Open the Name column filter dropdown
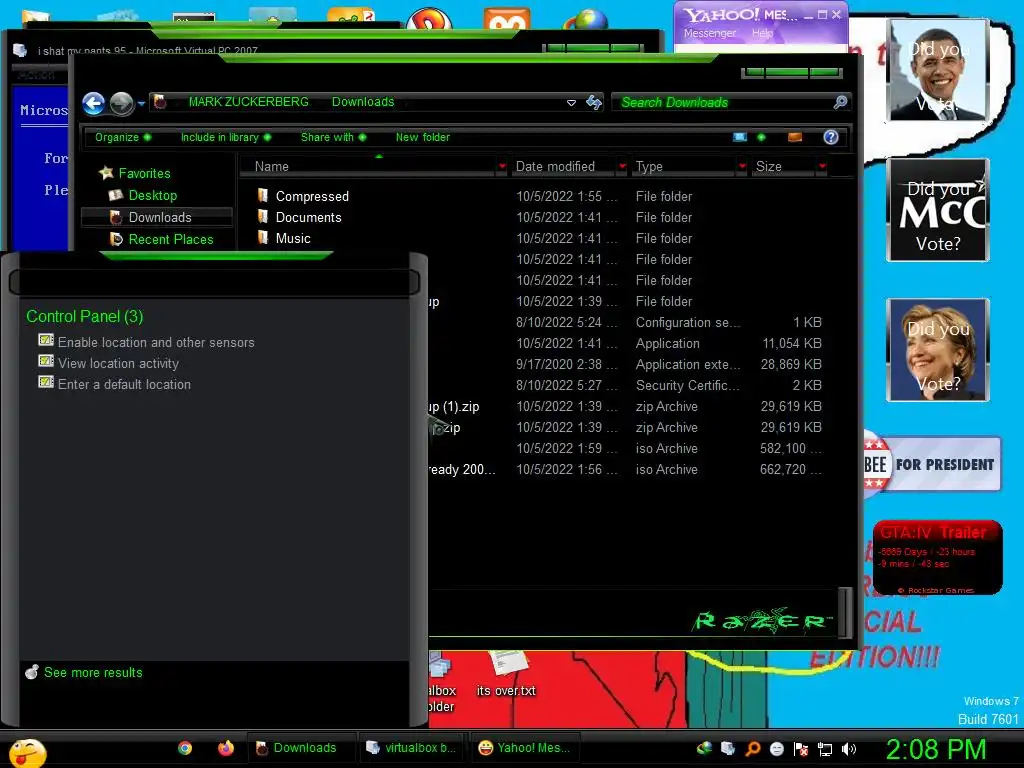Screen dimensions: 1024x768 pyautogui.click(x=502, y=167)
